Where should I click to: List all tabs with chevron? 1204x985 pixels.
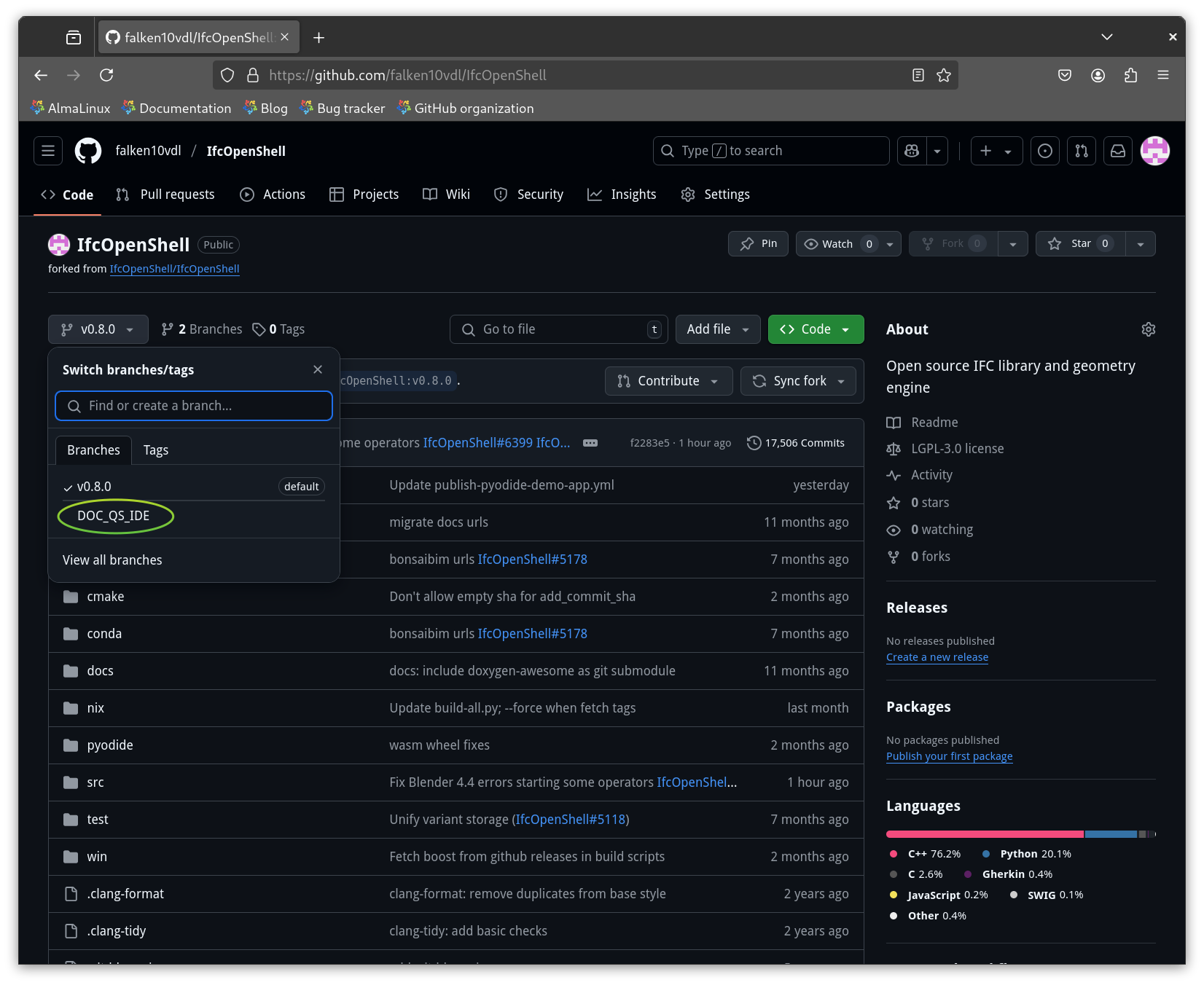[1107, 37]
